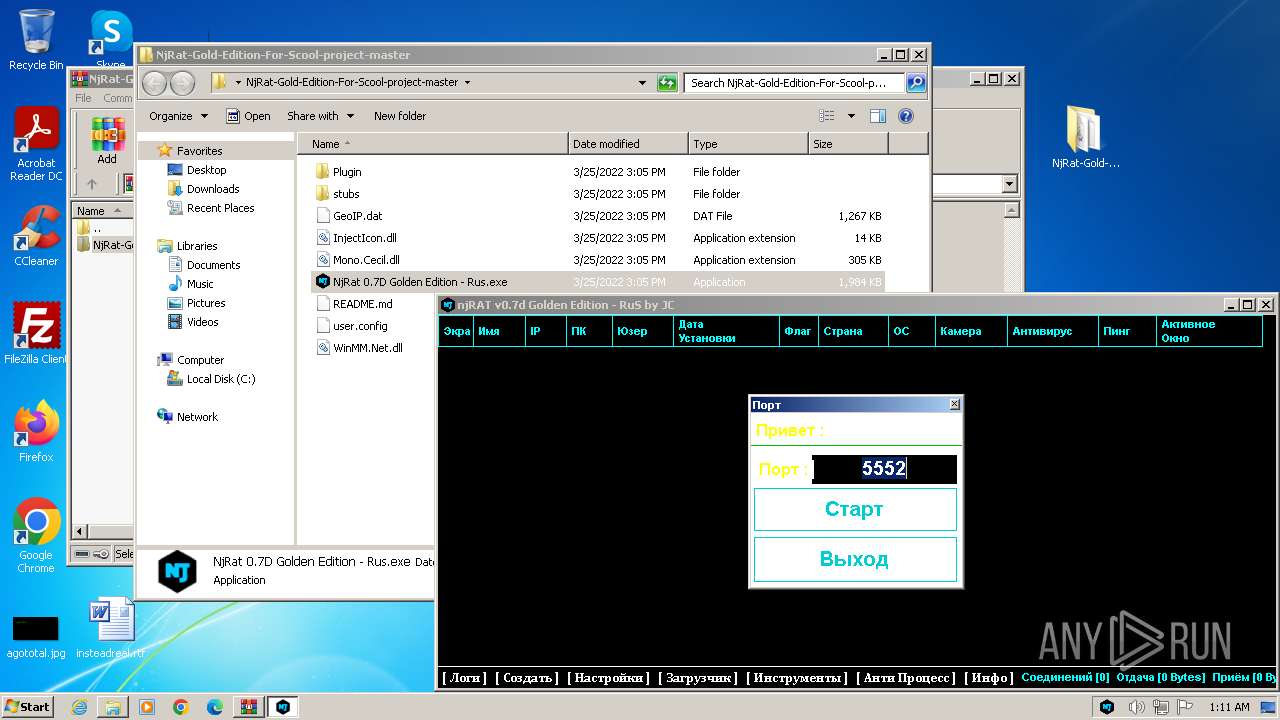Click Open in the Explorer toolbar

click(248, 116)
